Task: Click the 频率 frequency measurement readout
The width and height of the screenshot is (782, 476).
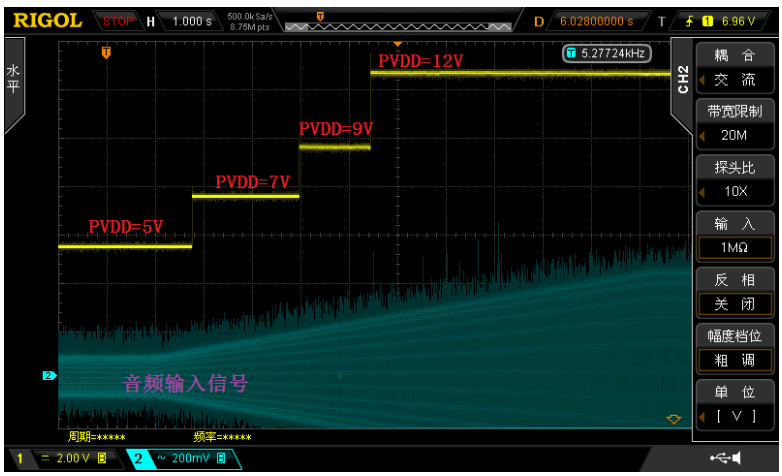Action: 222,437
